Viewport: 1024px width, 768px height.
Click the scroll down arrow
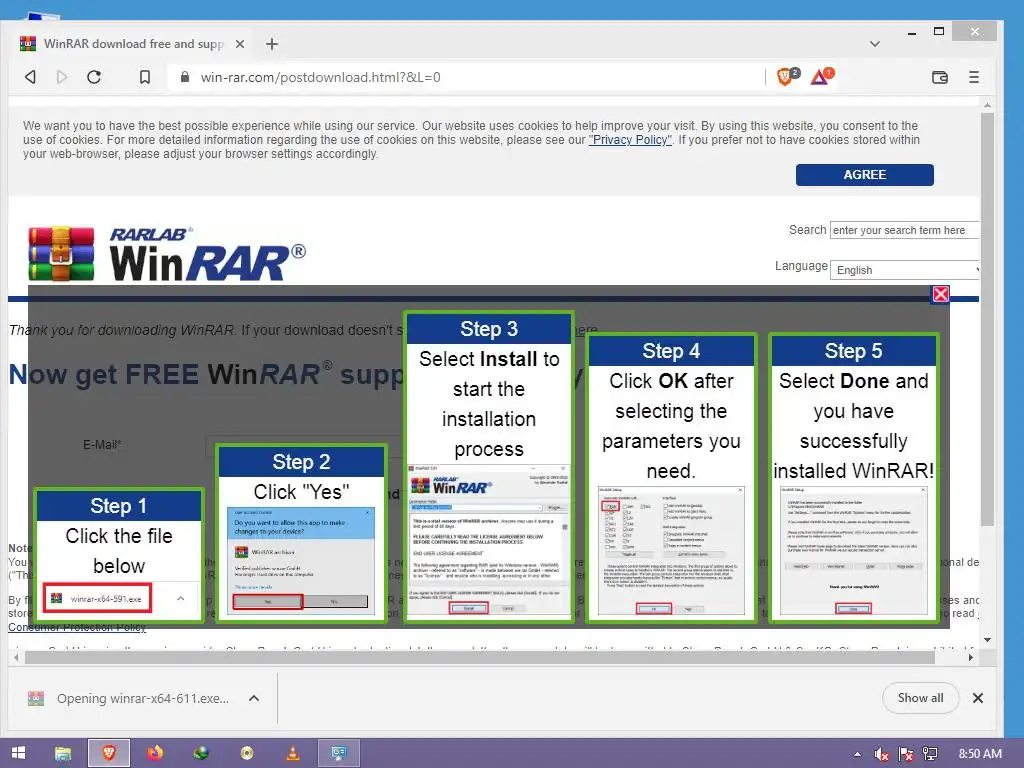pos(987,640)
